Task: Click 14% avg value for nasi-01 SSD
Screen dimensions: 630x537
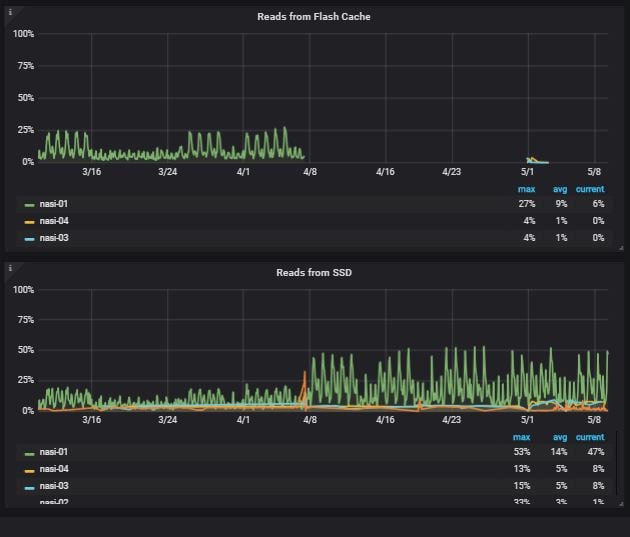Action: [559, 452]
